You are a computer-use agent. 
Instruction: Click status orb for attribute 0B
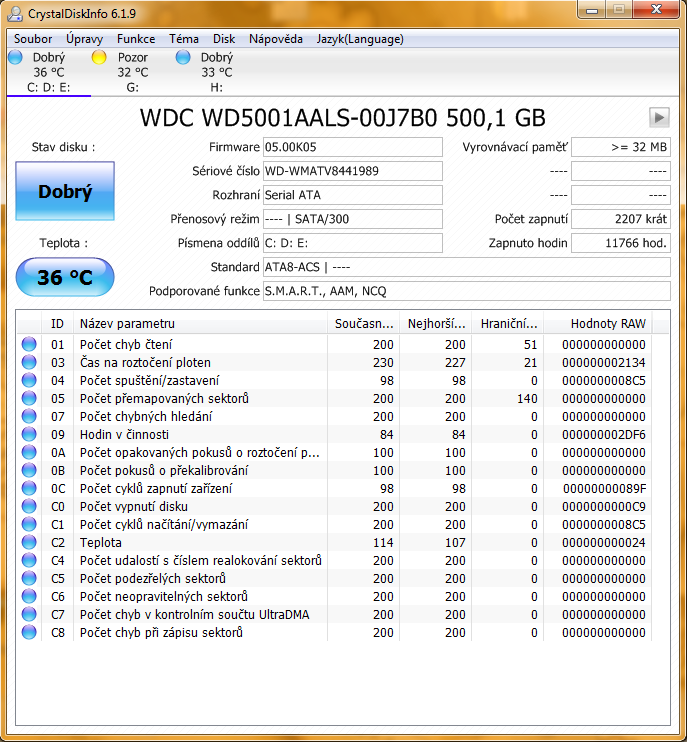coord(29,470)
